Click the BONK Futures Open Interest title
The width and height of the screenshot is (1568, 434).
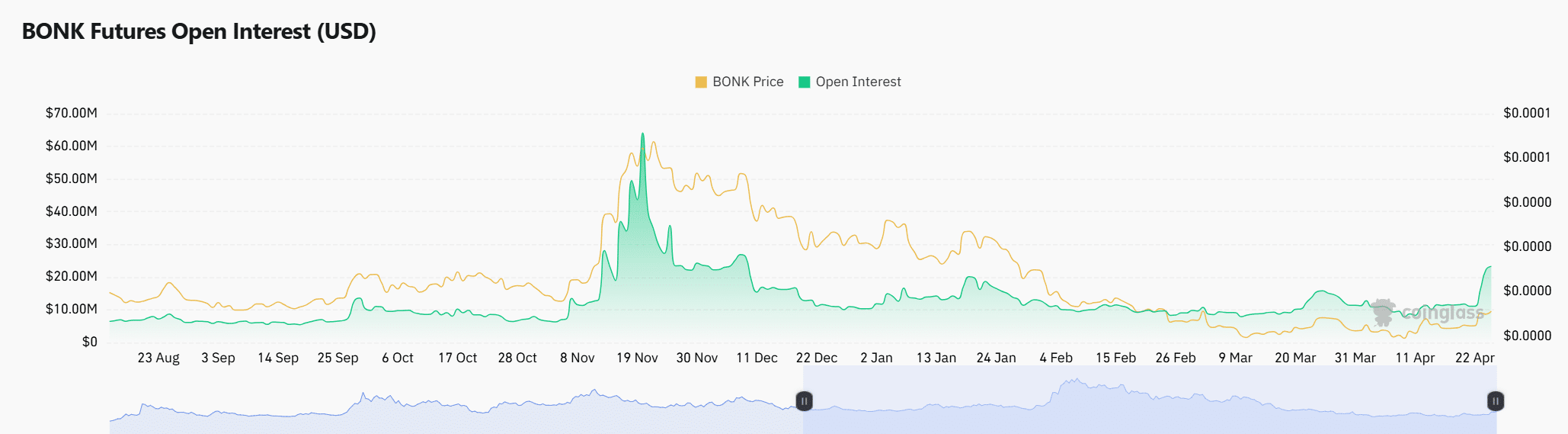point(199,32)
